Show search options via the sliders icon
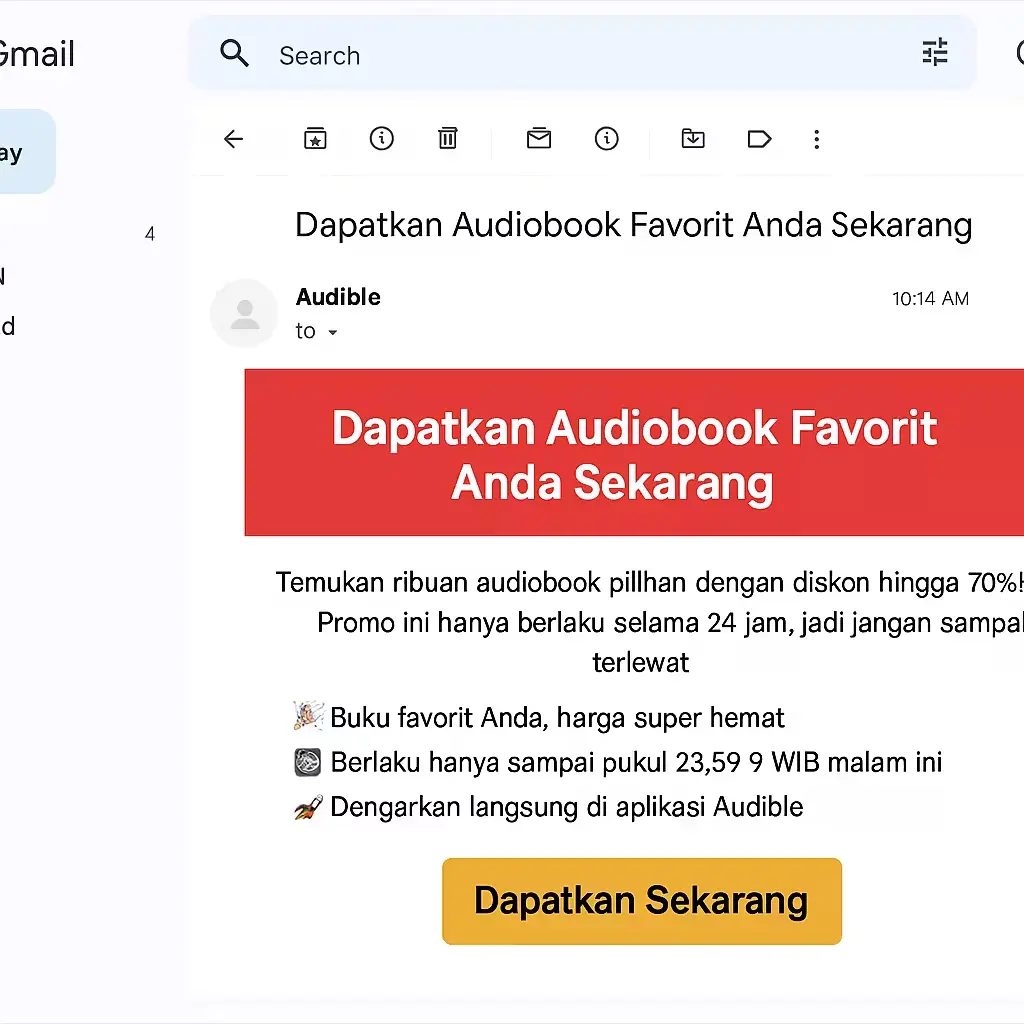Image resolution: width=1024 pixels, height=1024 pixels. 935,53
